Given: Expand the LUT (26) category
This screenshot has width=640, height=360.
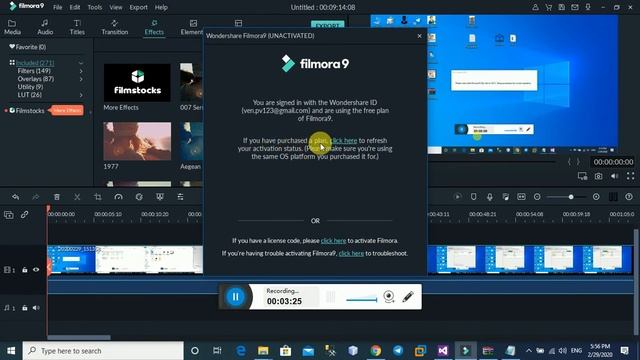Looking at the screenshot, I should [81, 95].
